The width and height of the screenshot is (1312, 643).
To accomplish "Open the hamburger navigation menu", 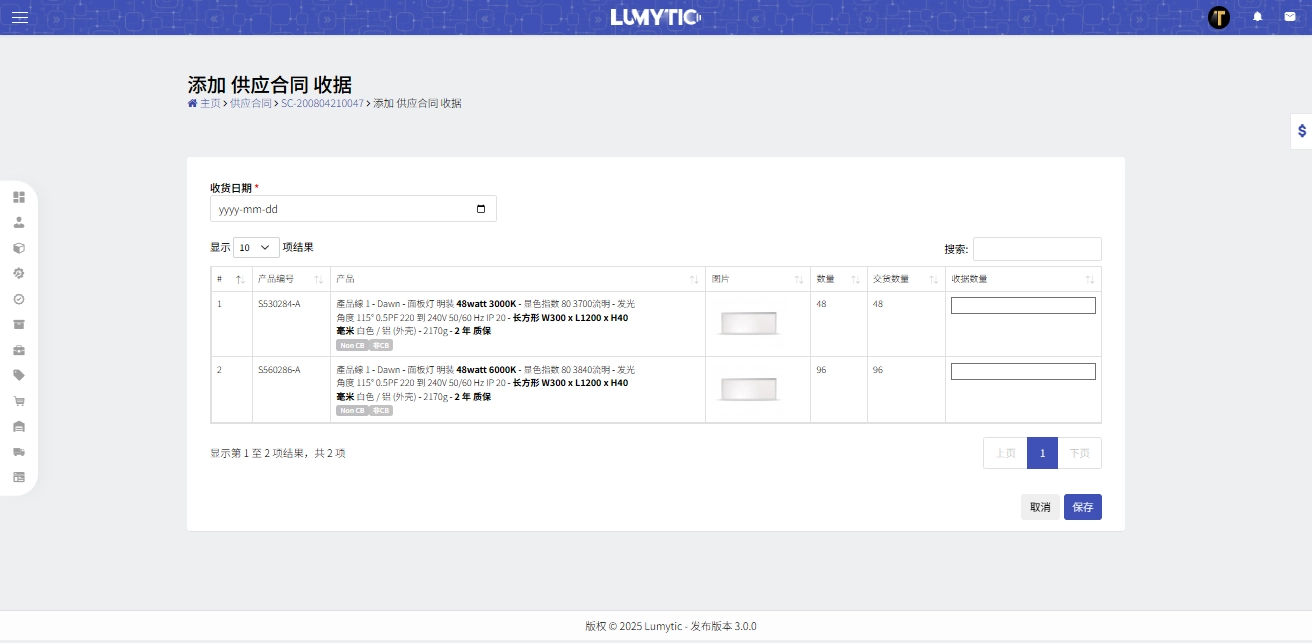I will click(x=19, y=16).
